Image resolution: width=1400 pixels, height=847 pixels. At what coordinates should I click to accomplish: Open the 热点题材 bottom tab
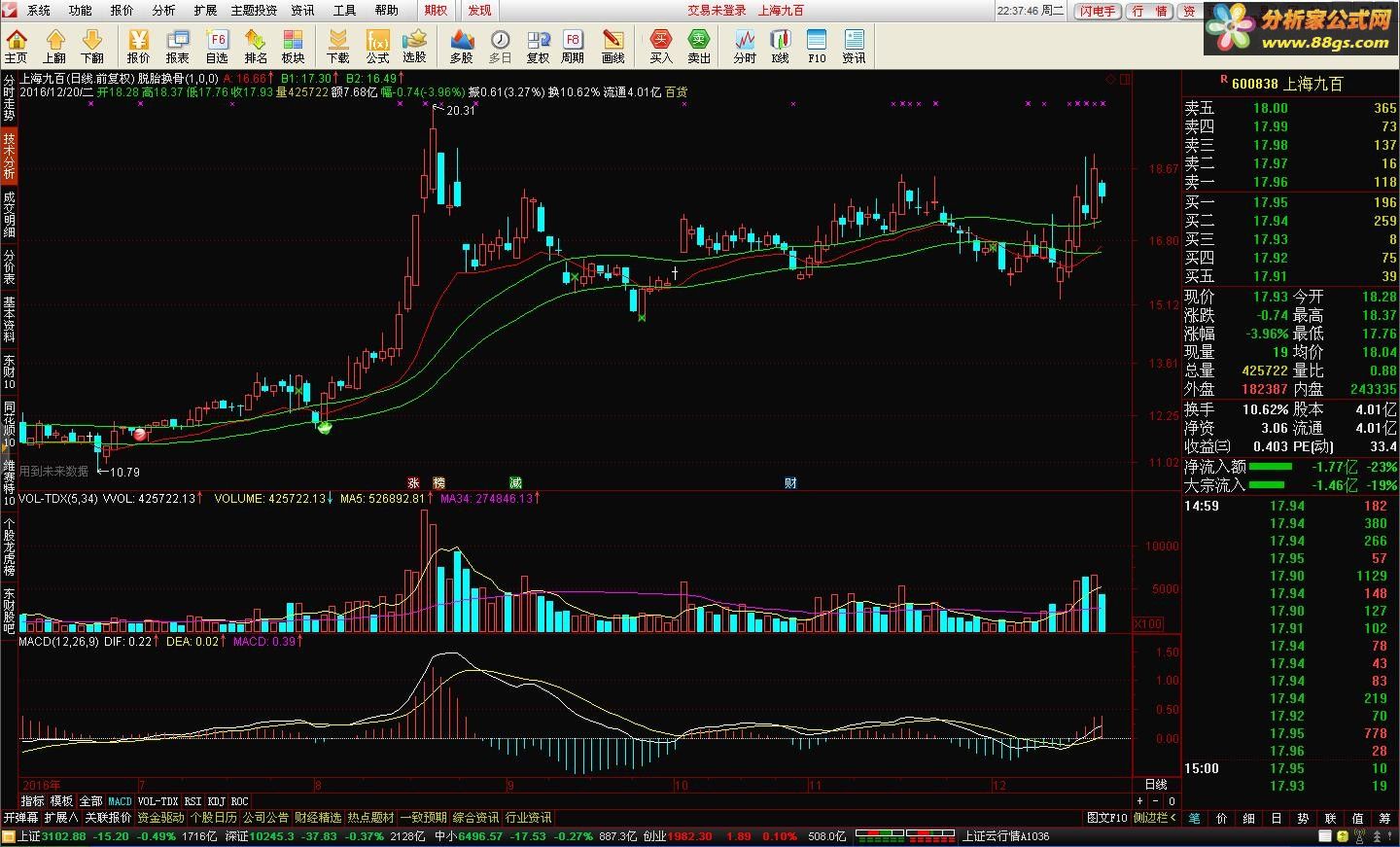click(x=370, y=818)
